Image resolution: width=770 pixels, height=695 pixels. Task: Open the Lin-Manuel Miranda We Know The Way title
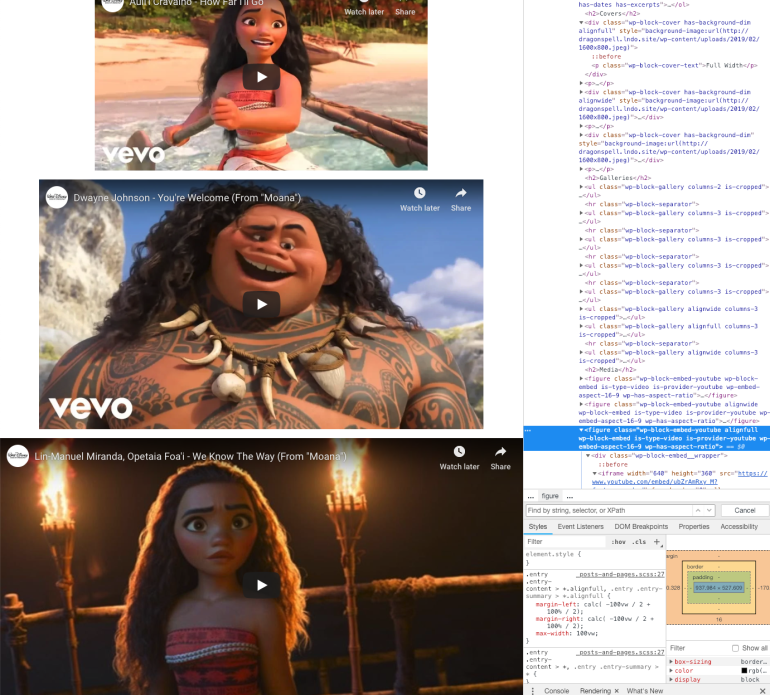(191, 456)
